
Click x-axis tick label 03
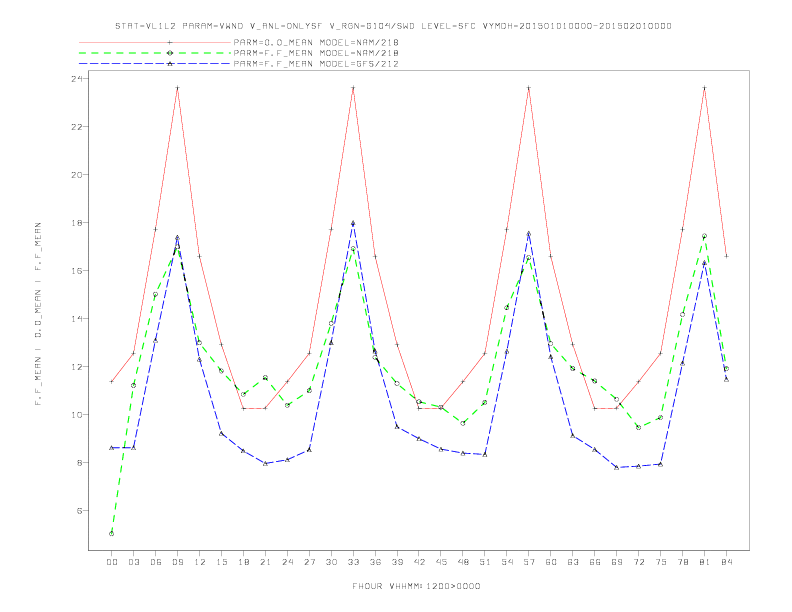pos(133,562)
